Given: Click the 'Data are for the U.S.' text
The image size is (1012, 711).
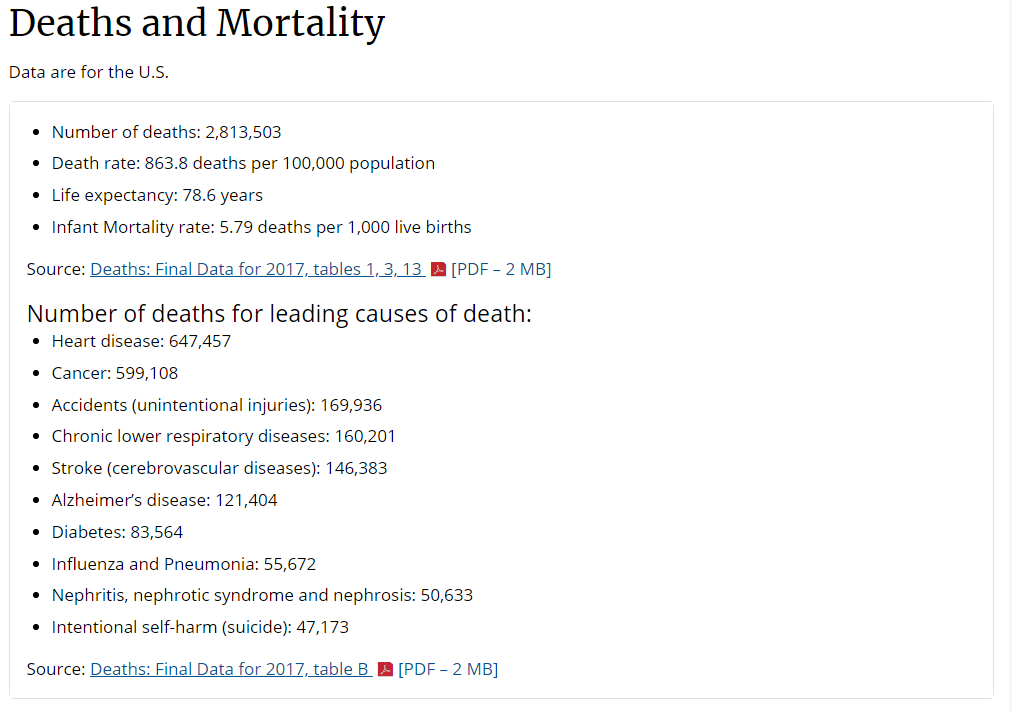Looking at the screenshot, I should click(89, 72).
